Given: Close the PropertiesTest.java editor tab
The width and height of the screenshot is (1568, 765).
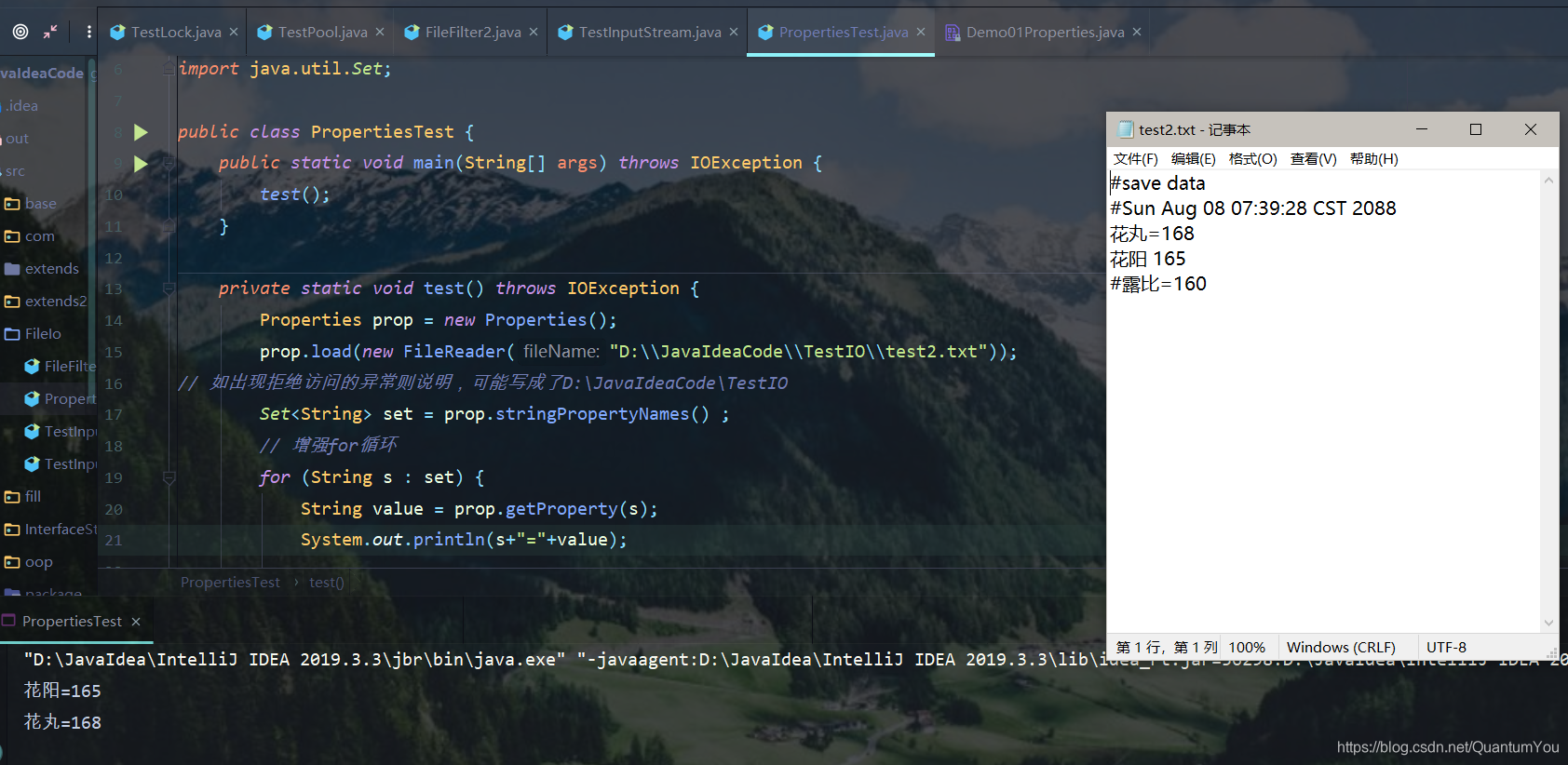Looking at the screenshot, I should click(x=921, y=32).
